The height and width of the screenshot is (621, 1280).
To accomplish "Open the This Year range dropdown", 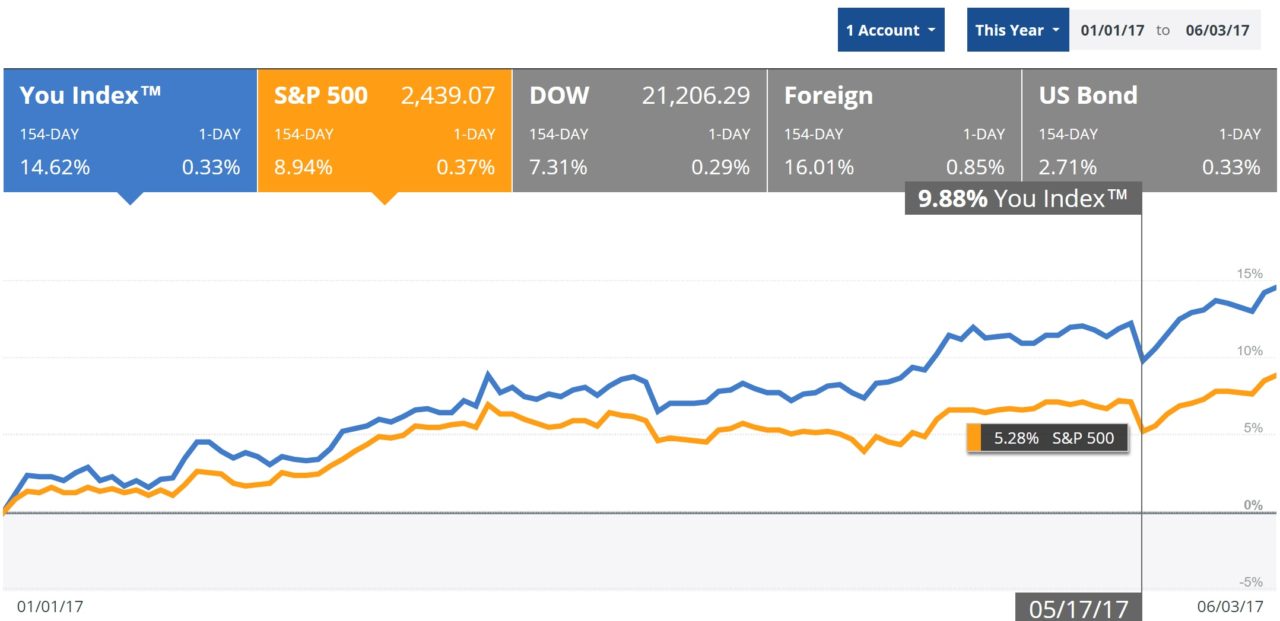I will click(1017, 30).
